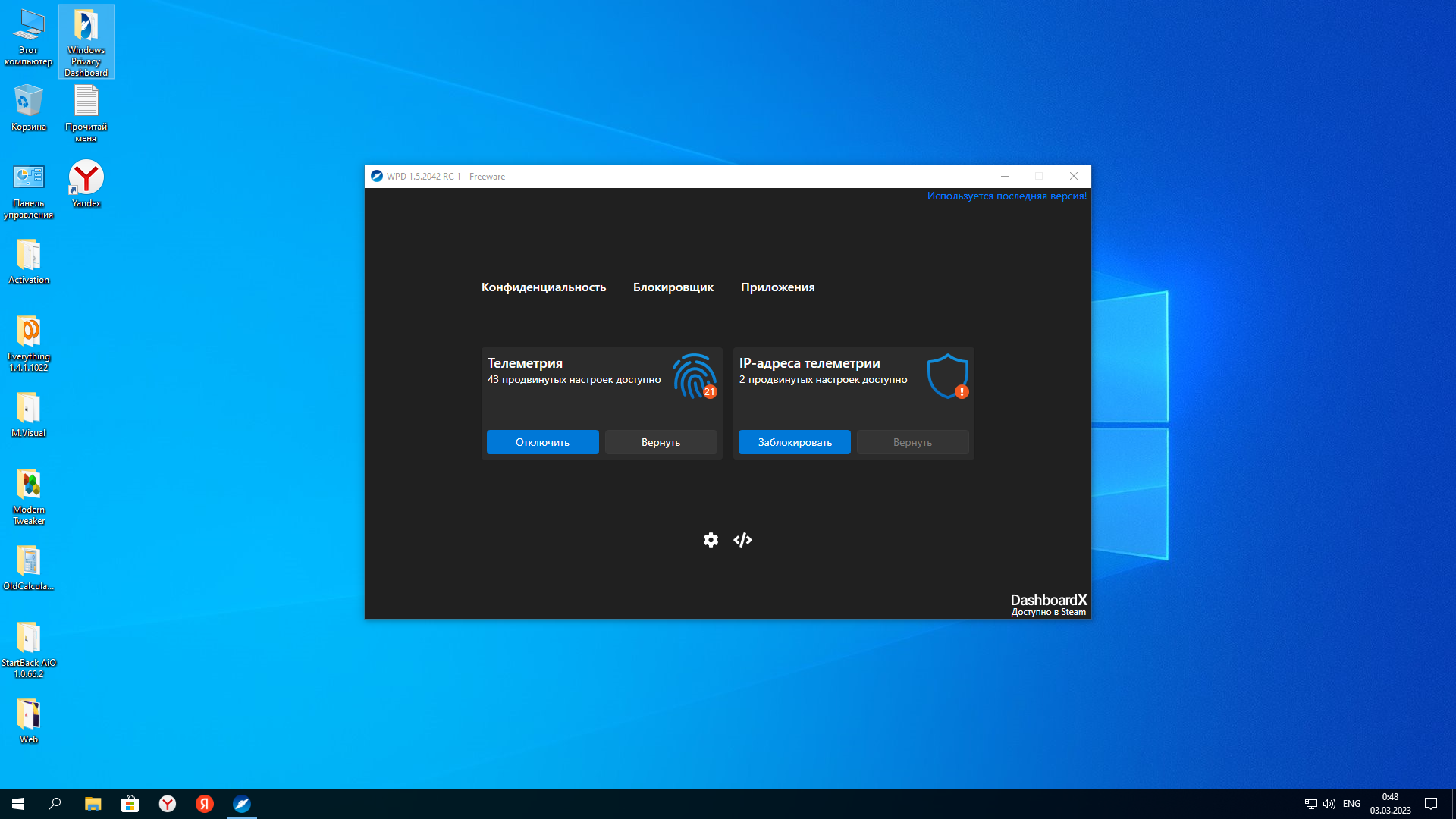Switch to Конфиденциальность tab
This screenshot has height=819, width=1456.
[x=544, y=287]
